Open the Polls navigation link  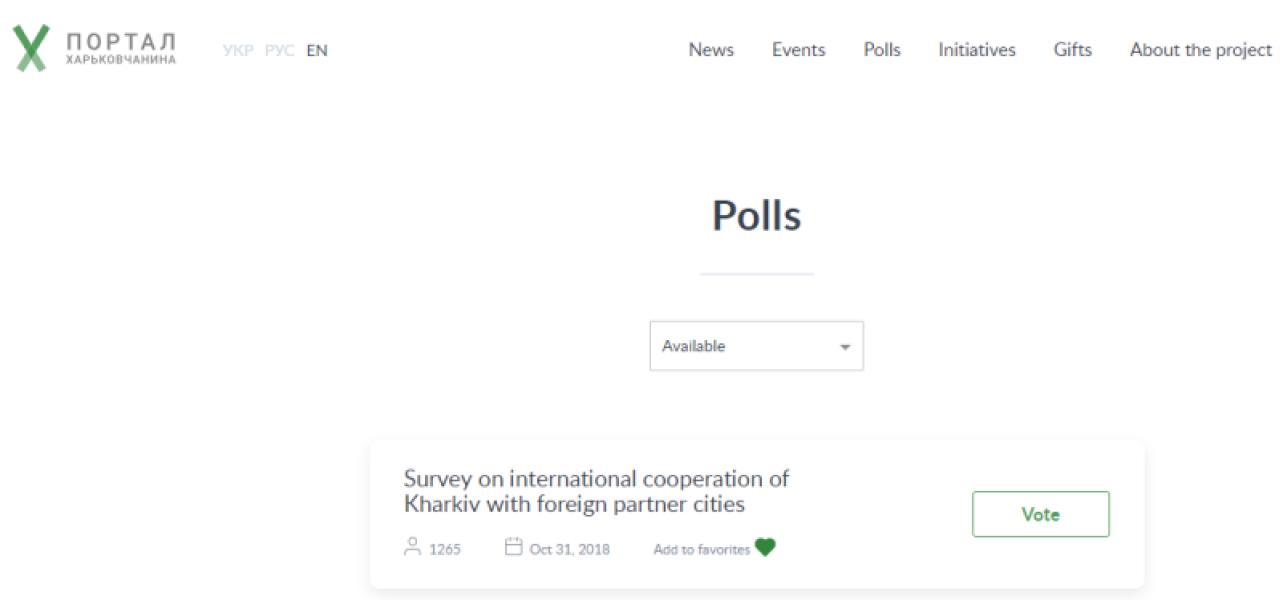pos(882,50)
